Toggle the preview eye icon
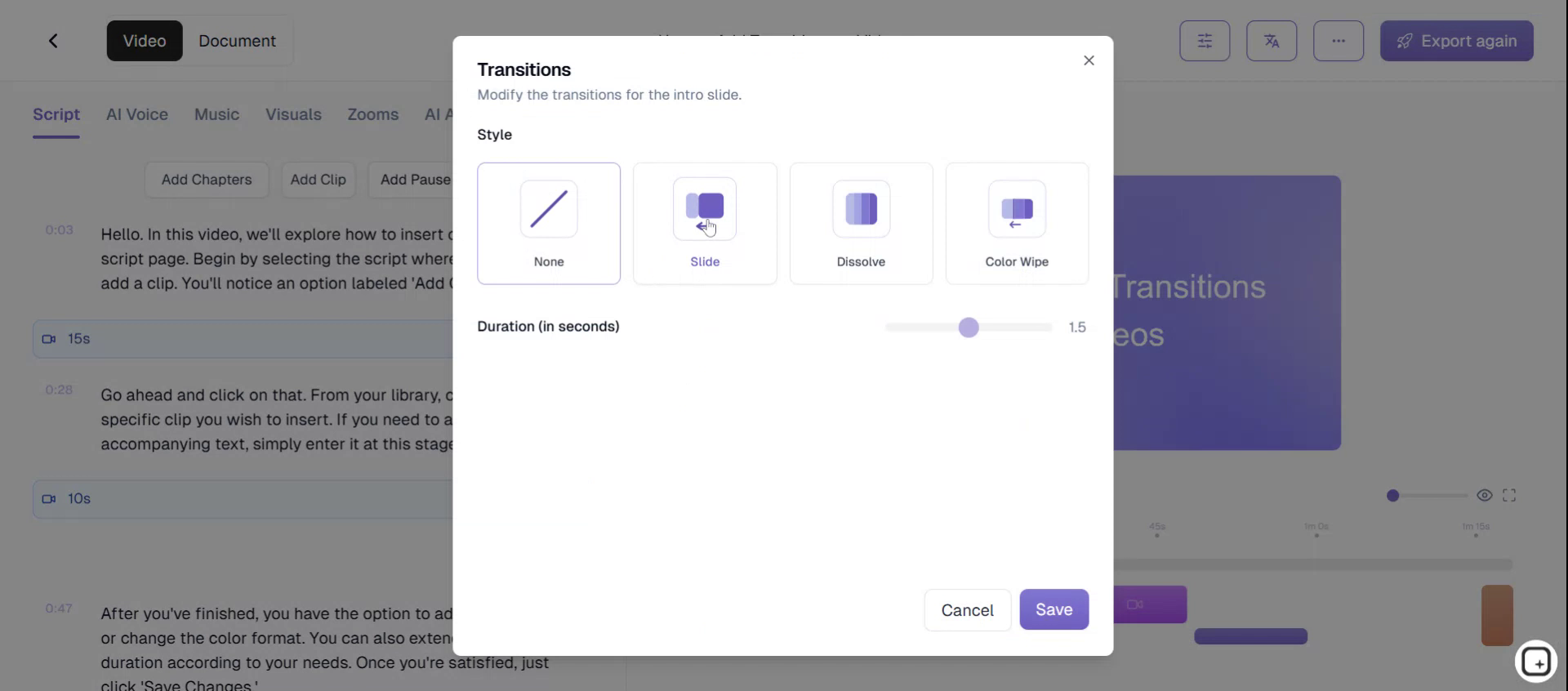 pyautogui.click(x=1485, y=496)
